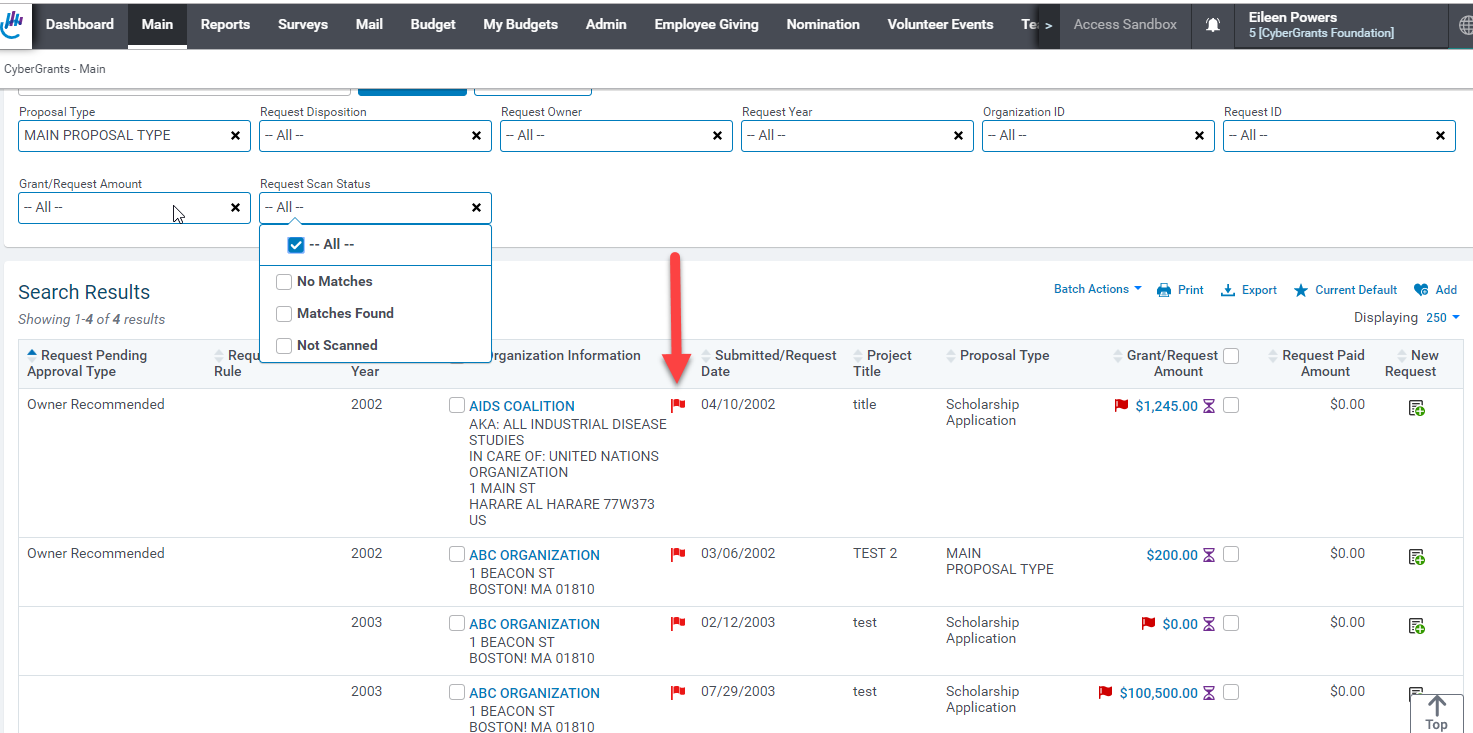Create new request in TEST 2 row
1473x733 pixels.
(x=1416, y=557)
